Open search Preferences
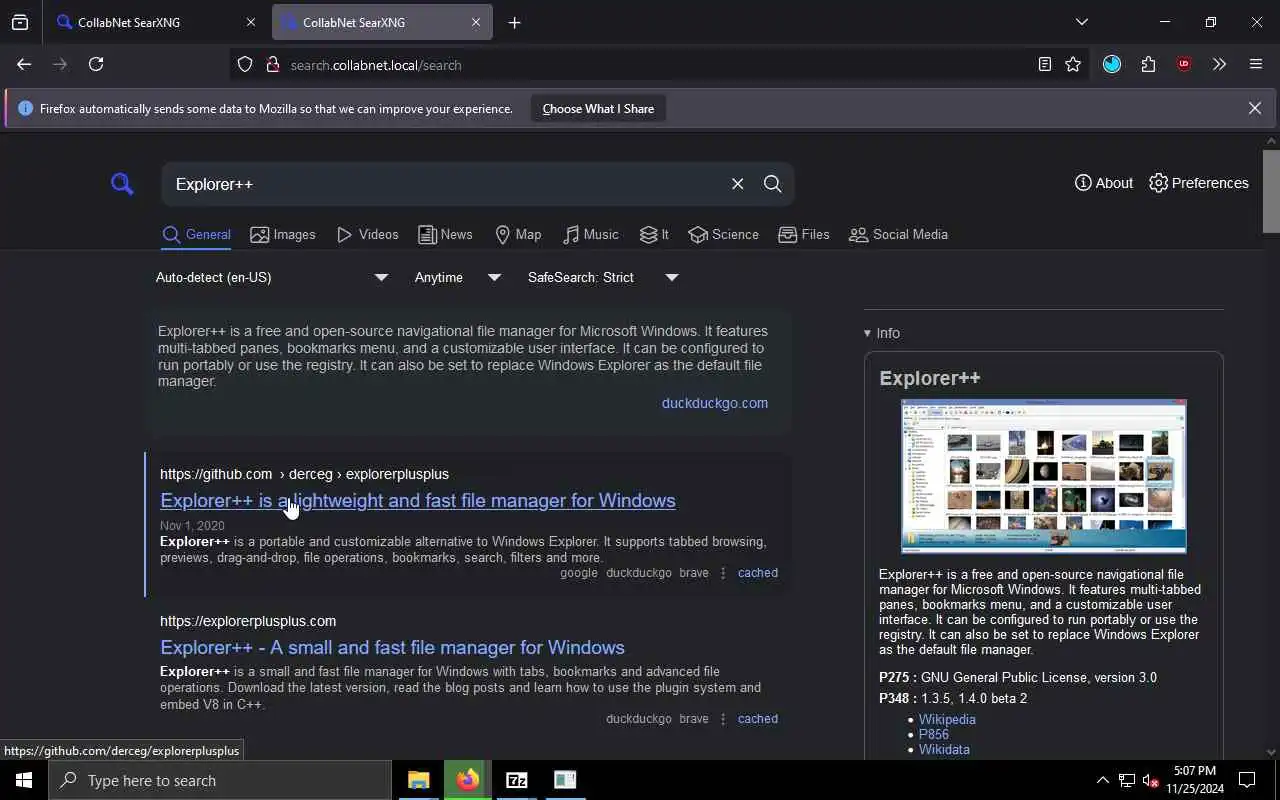The height and width of the screenshot is (800, 1280). pyautogui.click(x=1198, y=183)
